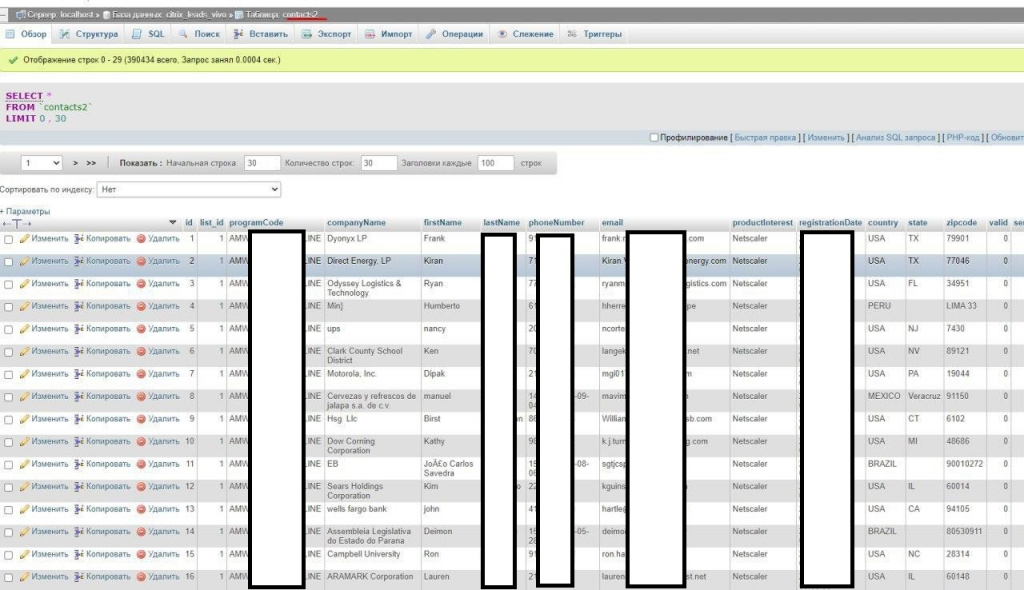Open the Операции tab
This screenshot has height=590, width=1024.
click(455, 34)
